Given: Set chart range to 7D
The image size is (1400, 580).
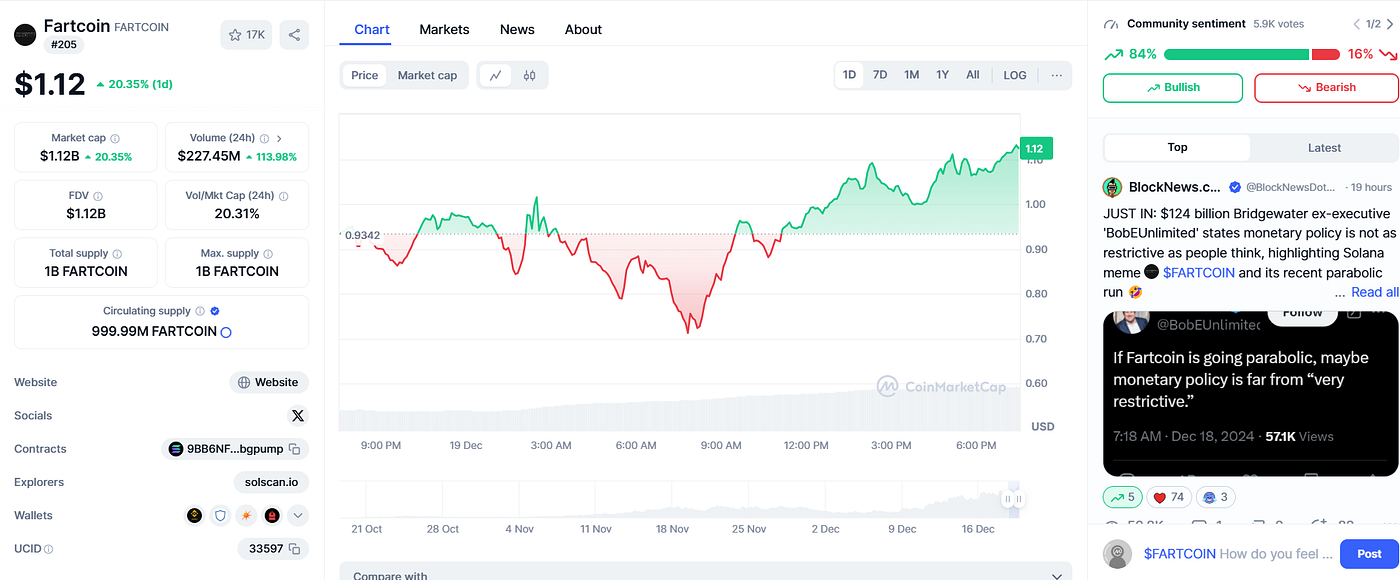Looking at the screenshot, I should tap(880, 75).
